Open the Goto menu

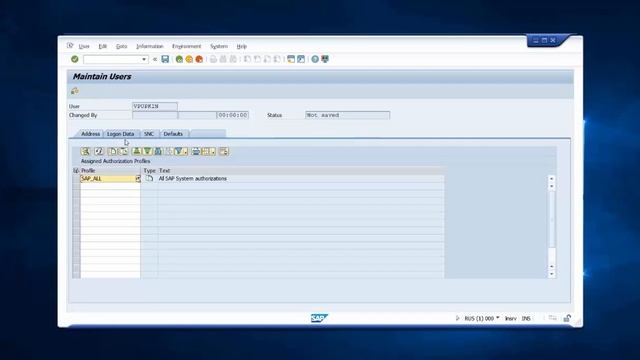122,46
